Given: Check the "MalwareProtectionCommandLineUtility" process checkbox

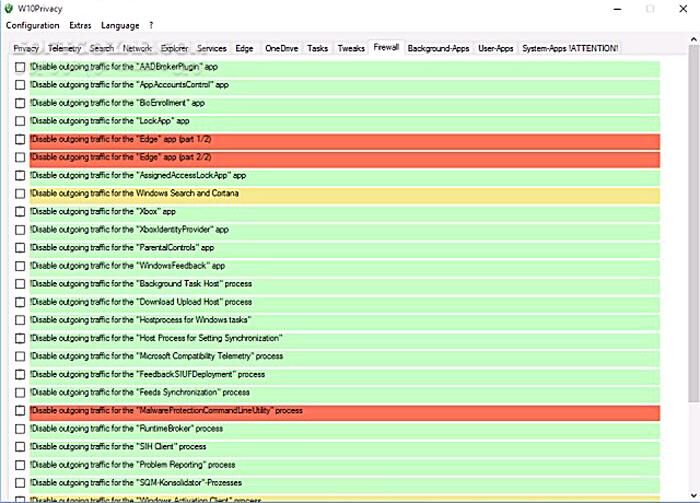Looking at the screenshot, I should 20,411.
